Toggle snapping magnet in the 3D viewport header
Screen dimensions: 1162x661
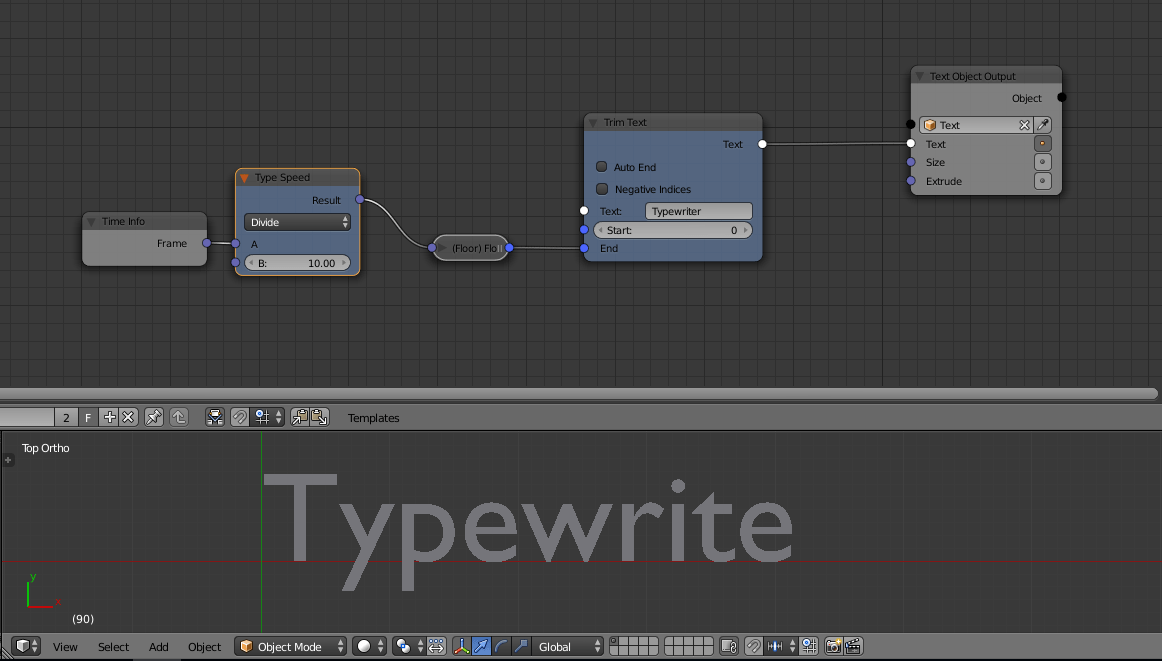coord(753,646)
